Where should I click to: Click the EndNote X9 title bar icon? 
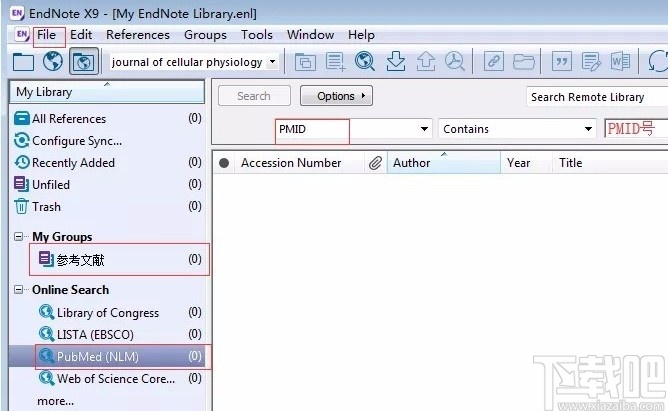[x=17, y=13]
